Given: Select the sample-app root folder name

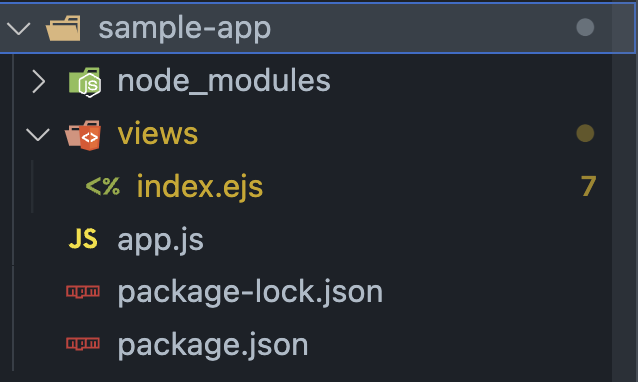Looking at the screenshot, I should click(x=185, y=29).
